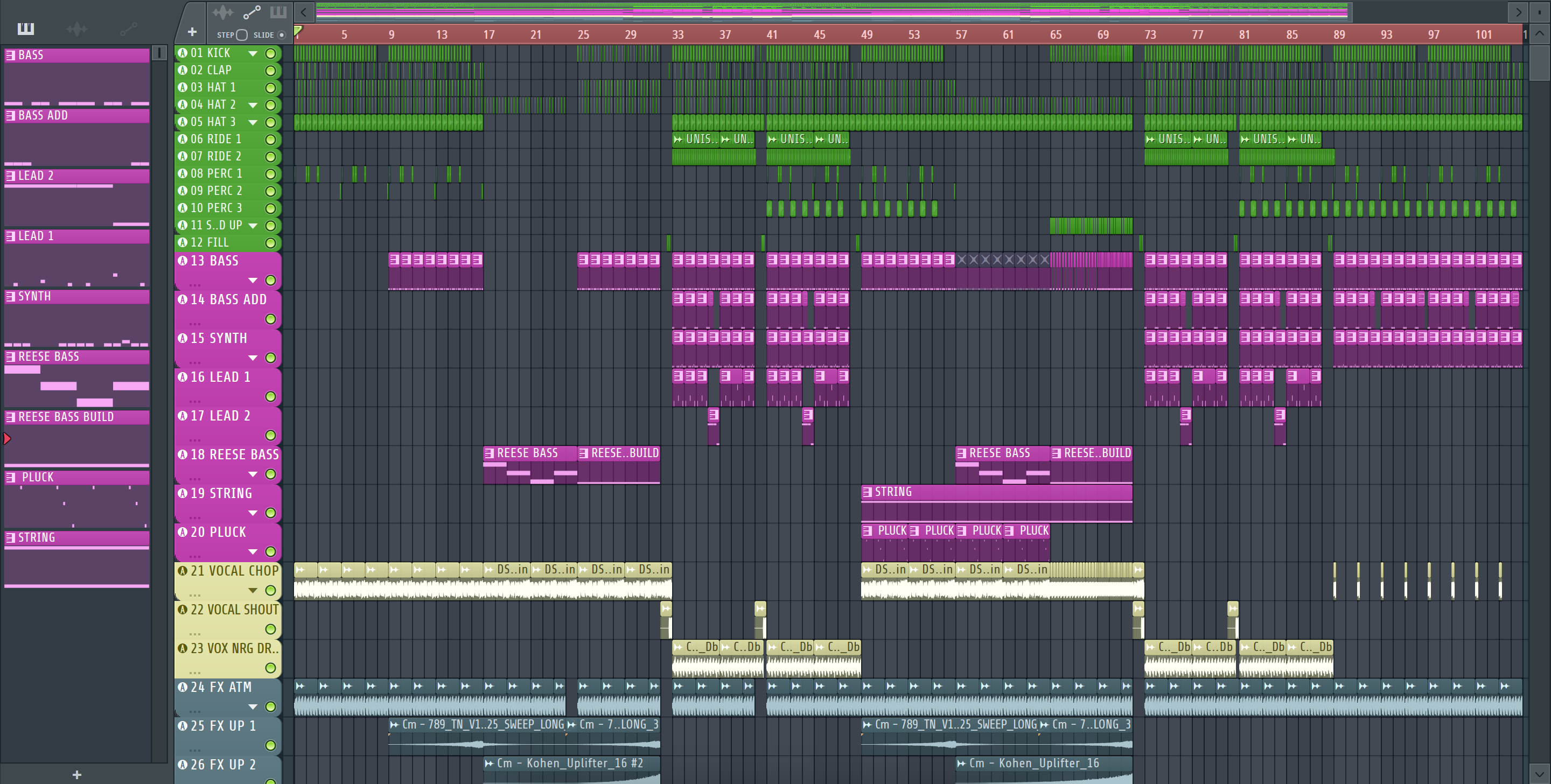This screenshot has width=1551, height=784.
Task: Select the REESE BASS BUILD pattern in picker
Action: point(77,438)
